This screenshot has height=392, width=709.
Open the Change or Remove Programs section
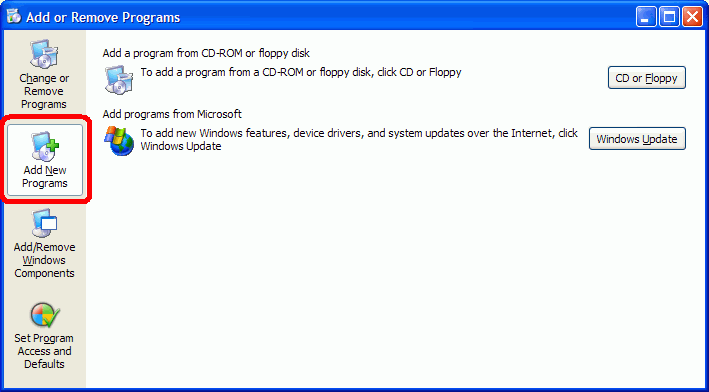click(44, 74)
